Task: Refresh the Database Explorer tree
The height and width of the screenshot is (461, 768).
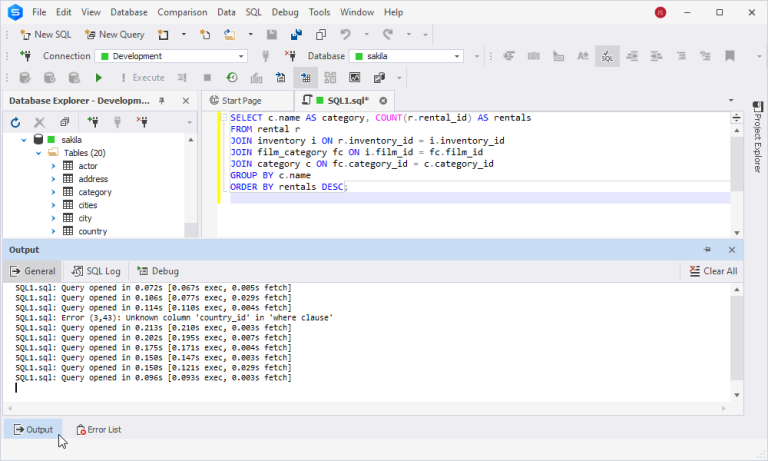Action: pyautogui.click(x=15, y=122)
